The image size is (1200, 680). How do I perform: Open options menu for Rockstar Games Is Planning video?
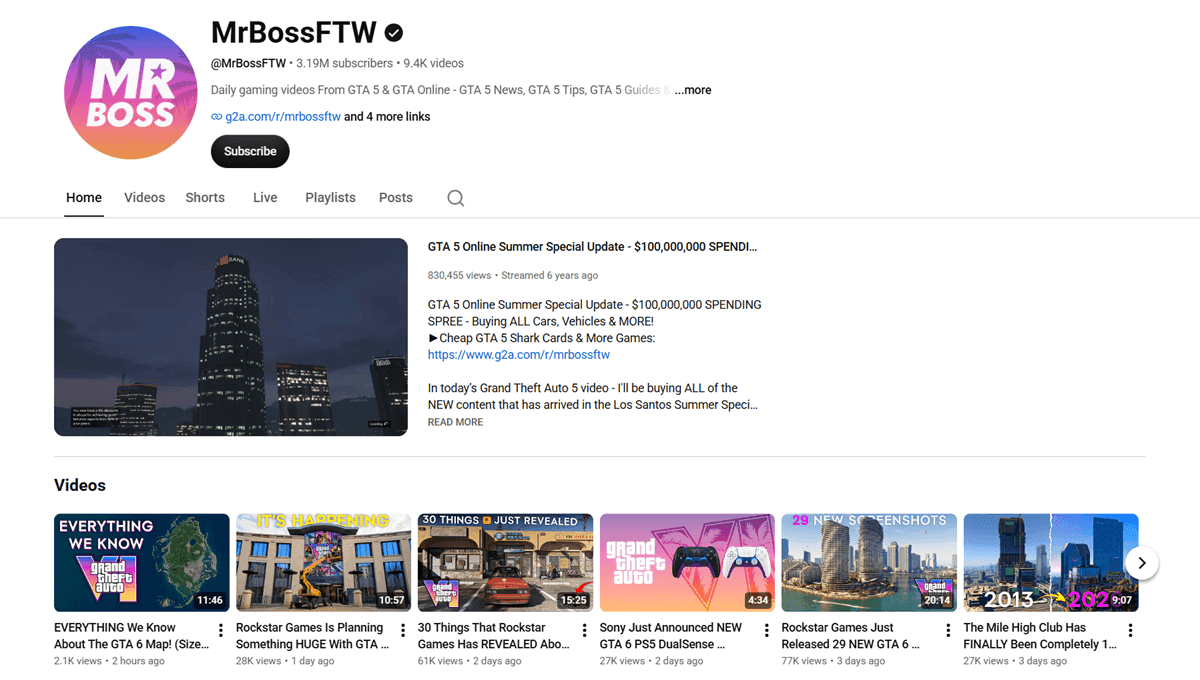tap(403, 631)
